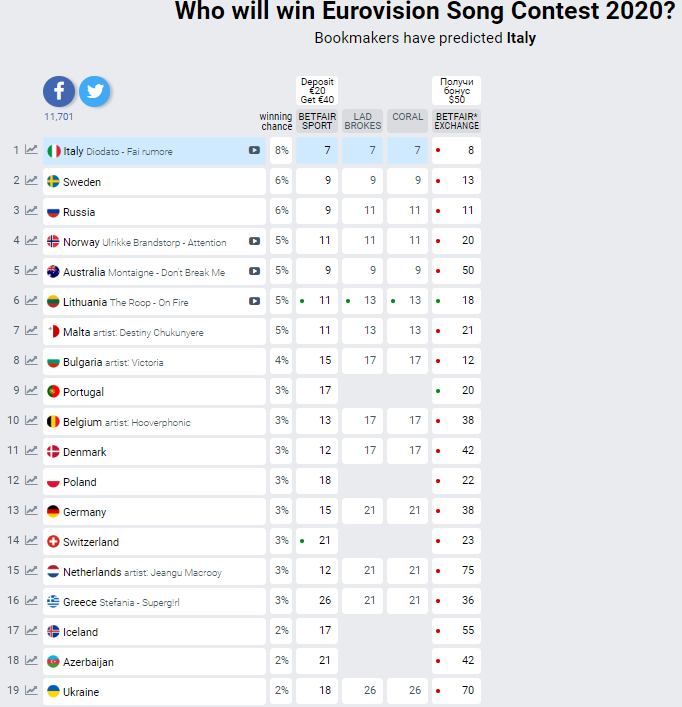This screenshot has height=707, width=682.
Task: Open the odds chart icon for Greece
Action: (x=31, y=600)
